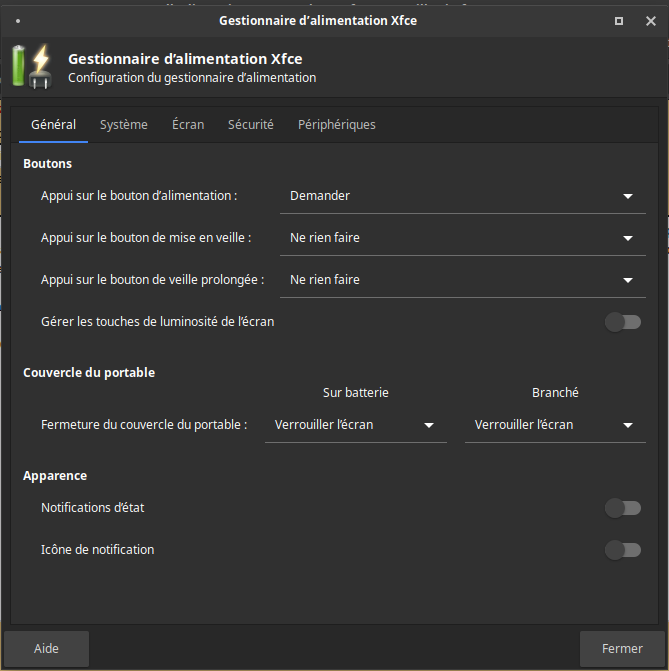Open the Périphériques tab
The height and width of the screenshot is (671, 669).
click(x=336, y=125)
